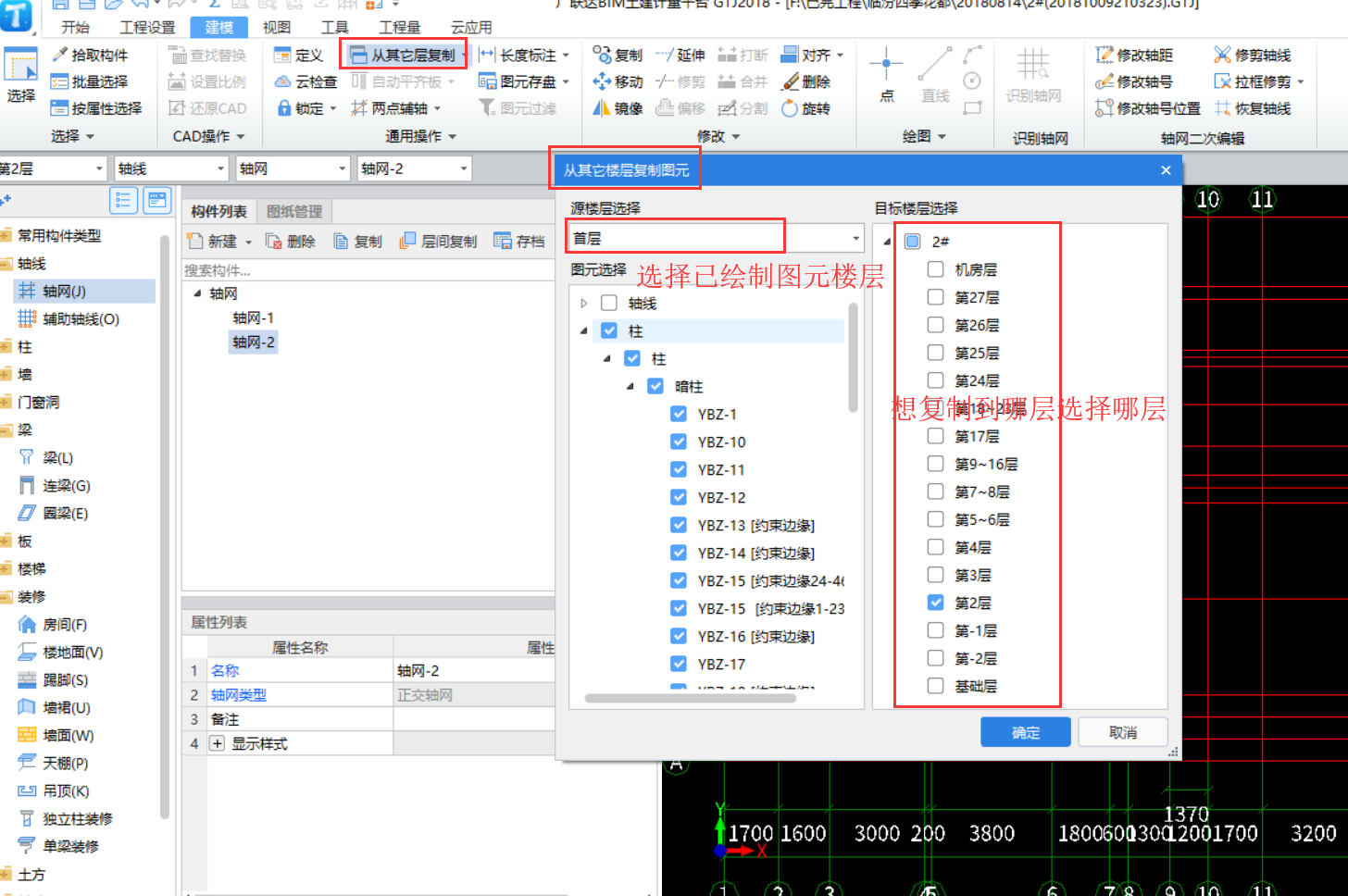This screenshot has height=896, width=1348.
Task: Check the 第27层 target floor checkbox
Action: point(936,297)
